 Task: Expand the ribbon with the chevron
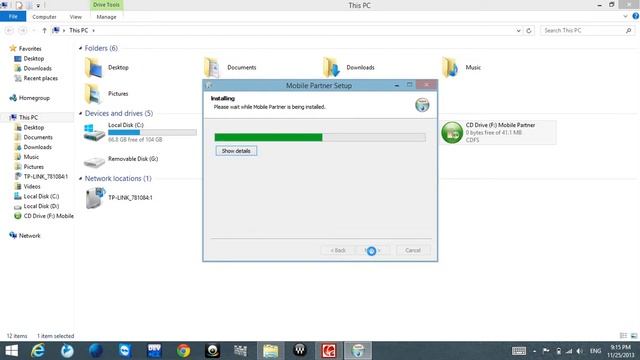(625, 16)
